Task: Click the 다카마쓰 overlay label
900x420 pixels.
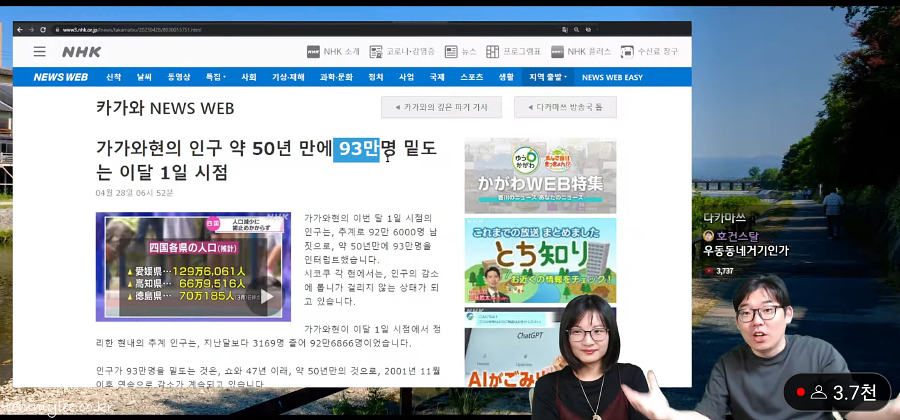Action: [724, 219]
